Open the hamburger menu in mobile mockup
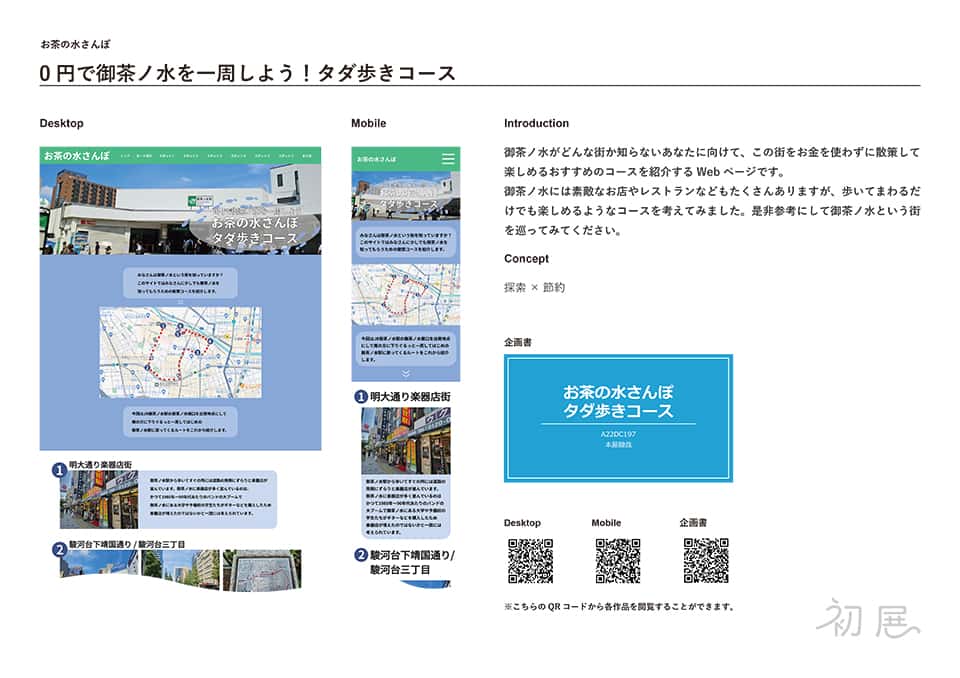960x678 pixels. [448, 159]
